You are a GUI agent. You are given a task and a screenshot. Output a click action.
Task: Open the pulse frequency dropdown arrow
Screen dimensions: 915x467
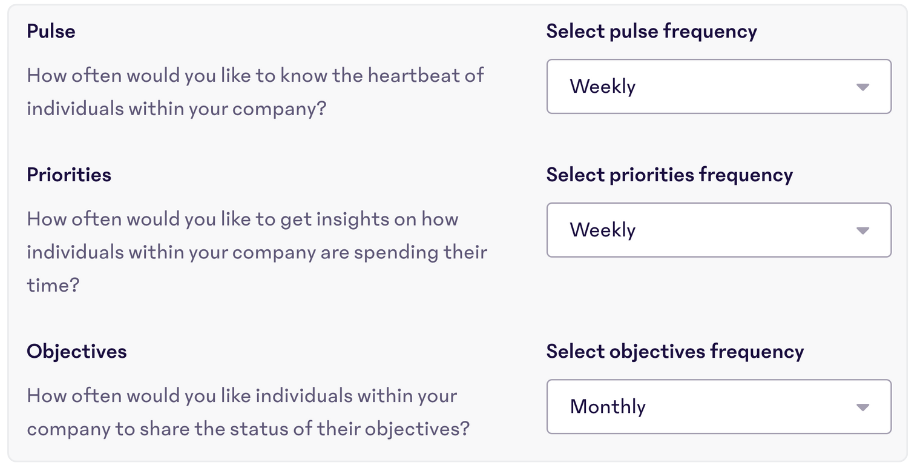[862, 87]
